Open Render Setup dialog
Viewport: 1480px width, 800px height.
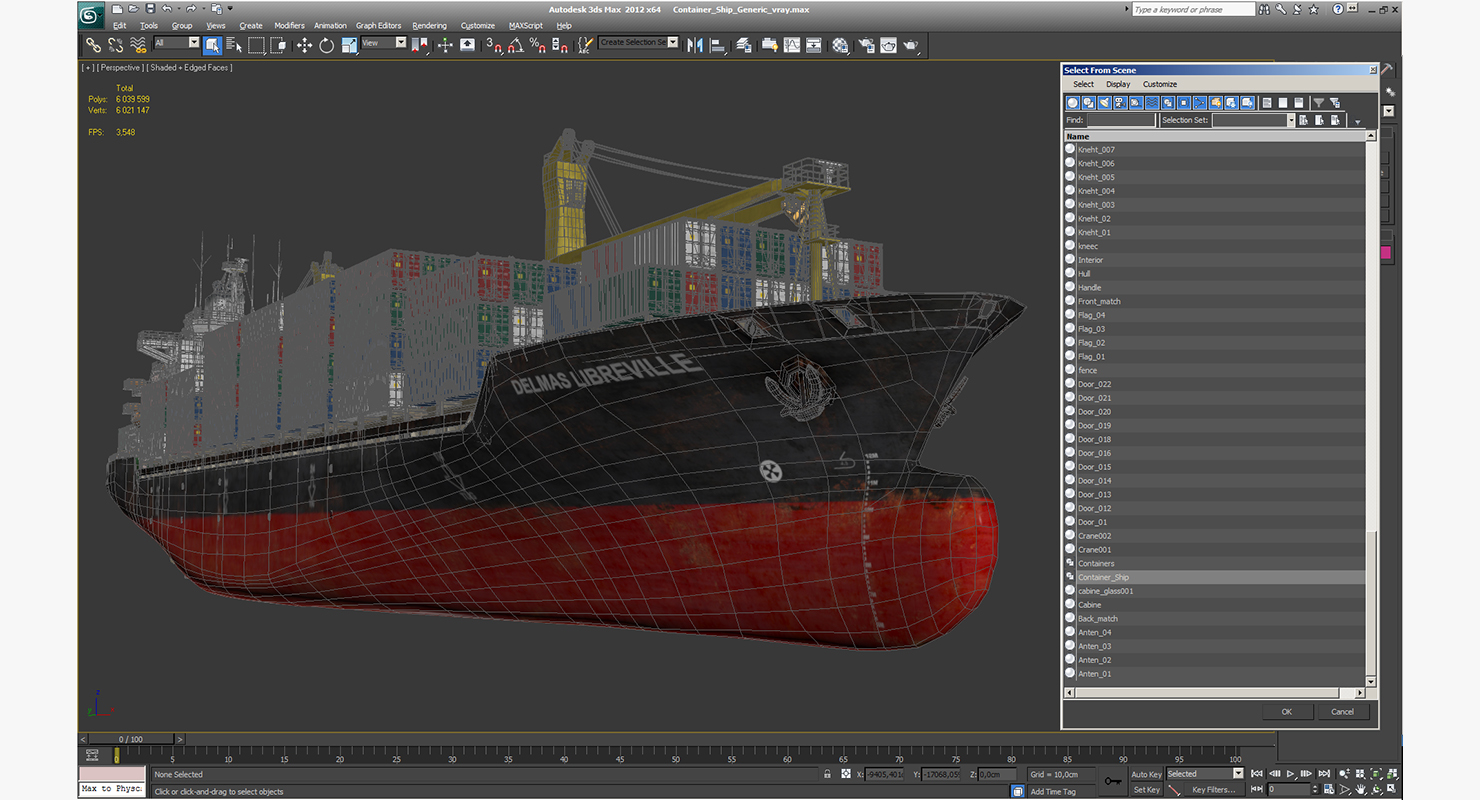pyautogui.click(x=866, y=45)
